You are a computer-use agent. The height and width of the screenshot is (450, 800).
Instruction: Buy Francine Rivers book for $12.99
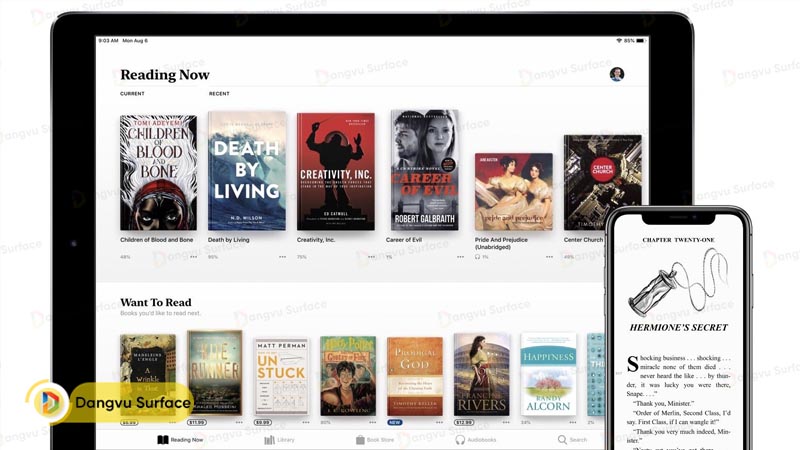point(464,422)
